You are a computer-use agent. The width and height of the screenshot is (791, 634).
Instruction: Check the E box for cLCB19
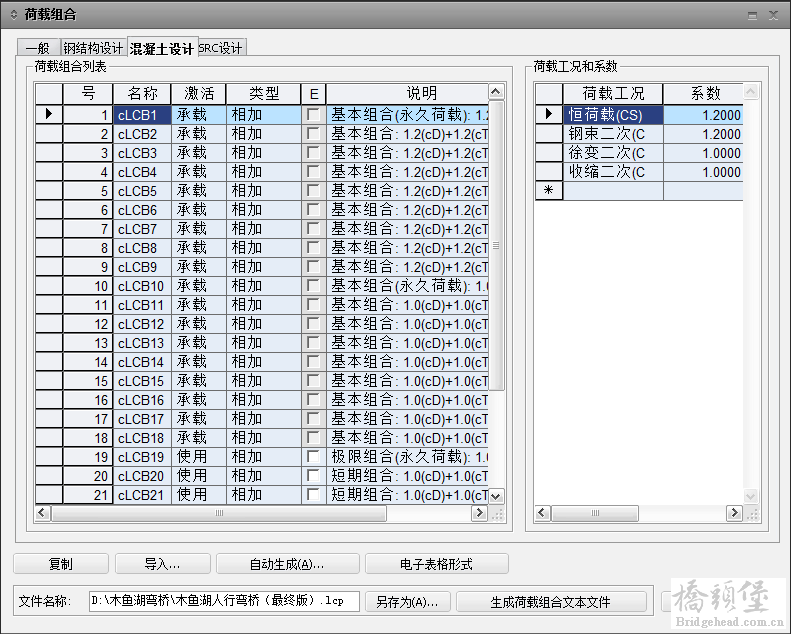pyautogui.click(x=313, y=456)
